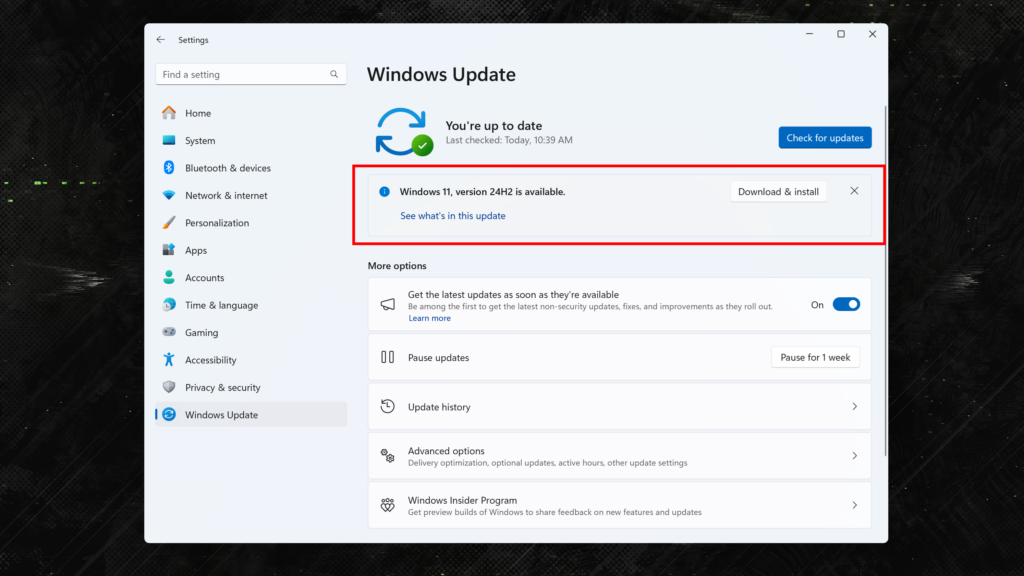Select Privacy & security in the sidebar

coord(251,387)
